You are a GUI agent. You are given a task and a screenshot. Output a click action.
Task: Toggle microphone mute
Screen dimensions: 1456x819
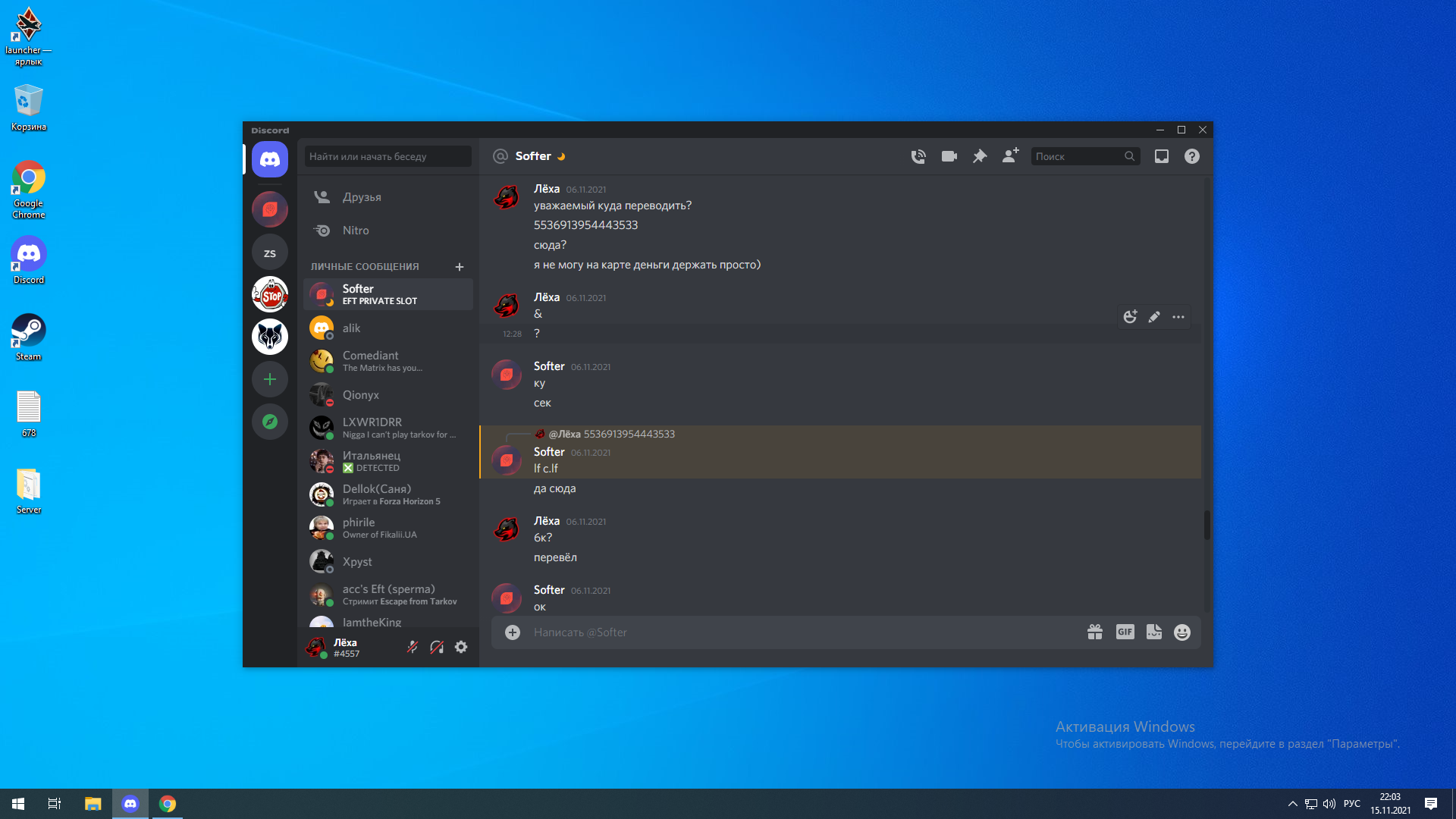(x=413, y=647)
